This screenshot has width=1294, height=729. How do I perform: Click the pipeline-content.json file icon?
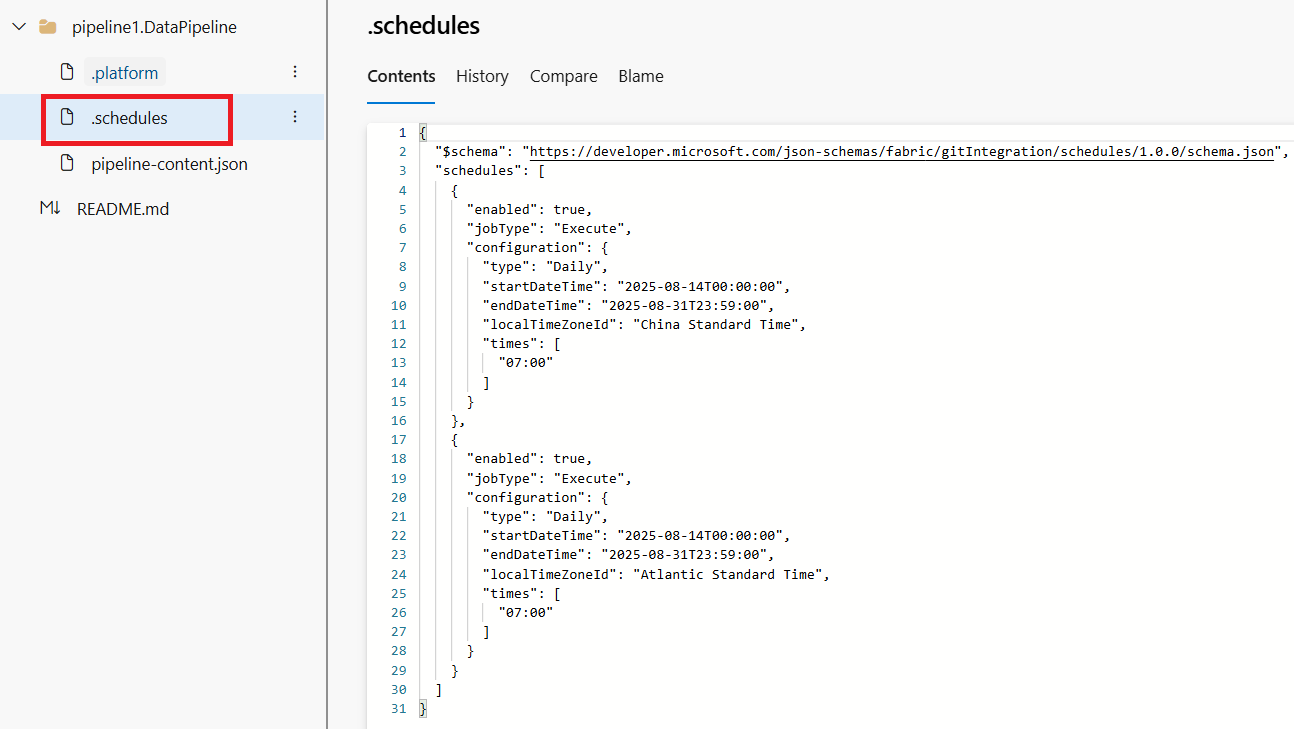point(67,163)
